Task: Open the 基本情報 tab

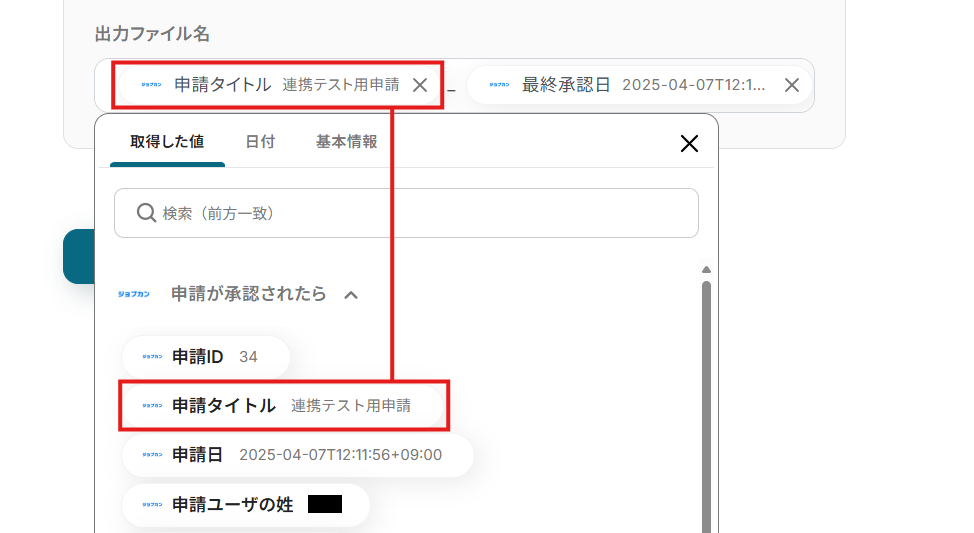Action: [x=347, y=142]
